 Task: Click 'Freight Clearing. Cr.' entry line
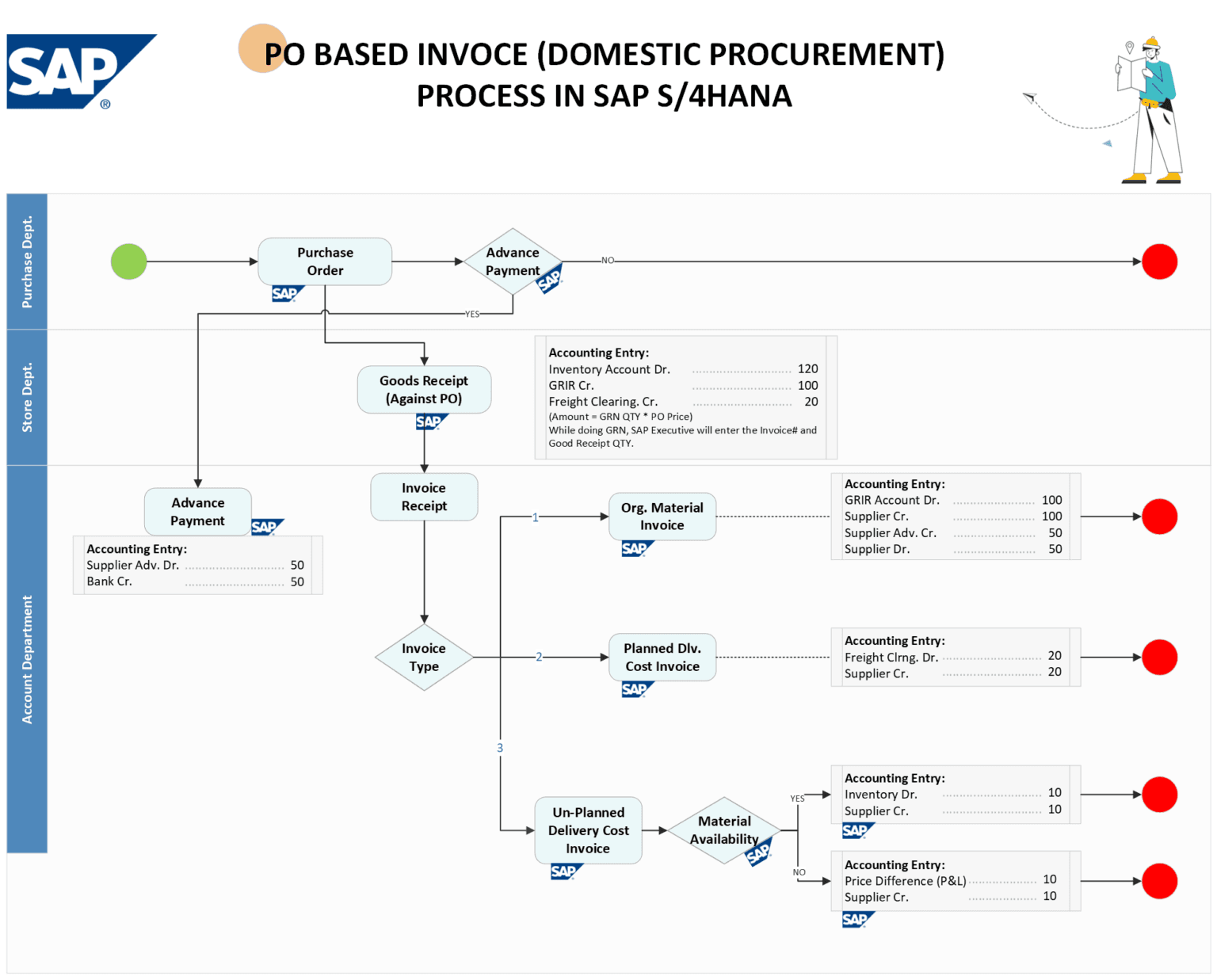click(x=683, y=402)
